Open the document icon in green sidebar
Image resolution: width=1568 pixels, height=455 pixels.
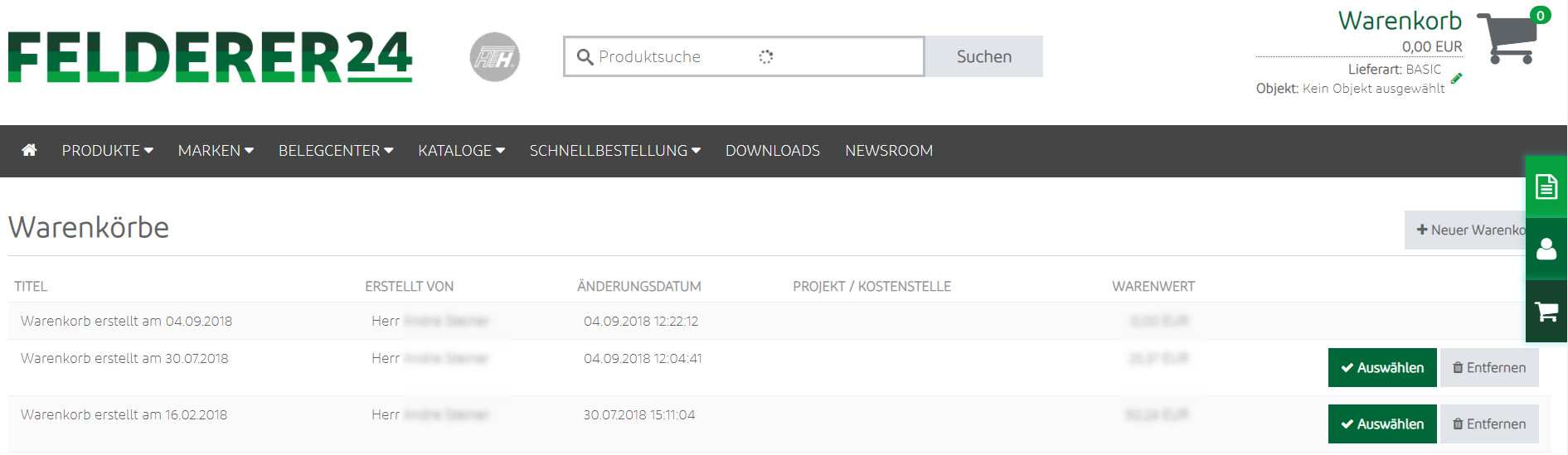[x=1546, y=186]
